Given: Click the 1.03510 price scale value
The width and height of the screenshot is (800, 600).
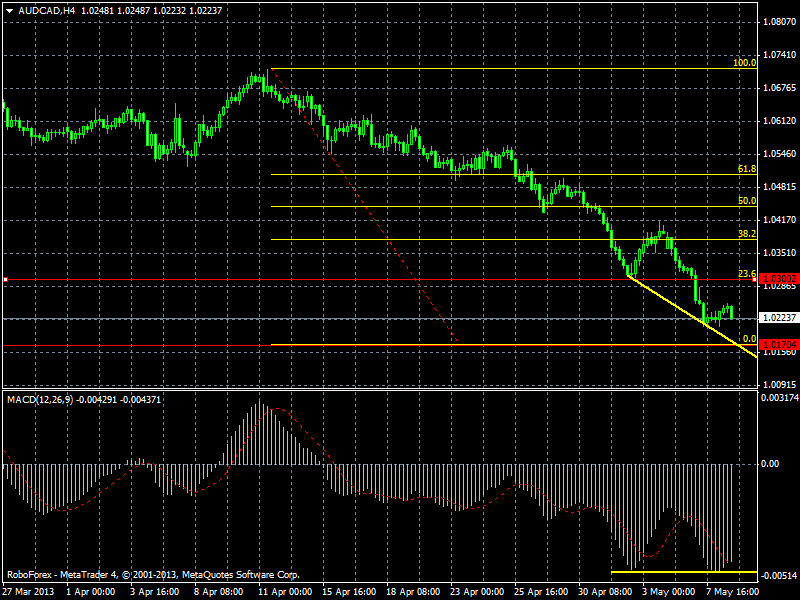Looking at the screenshot, I should (x=779, y=253).
